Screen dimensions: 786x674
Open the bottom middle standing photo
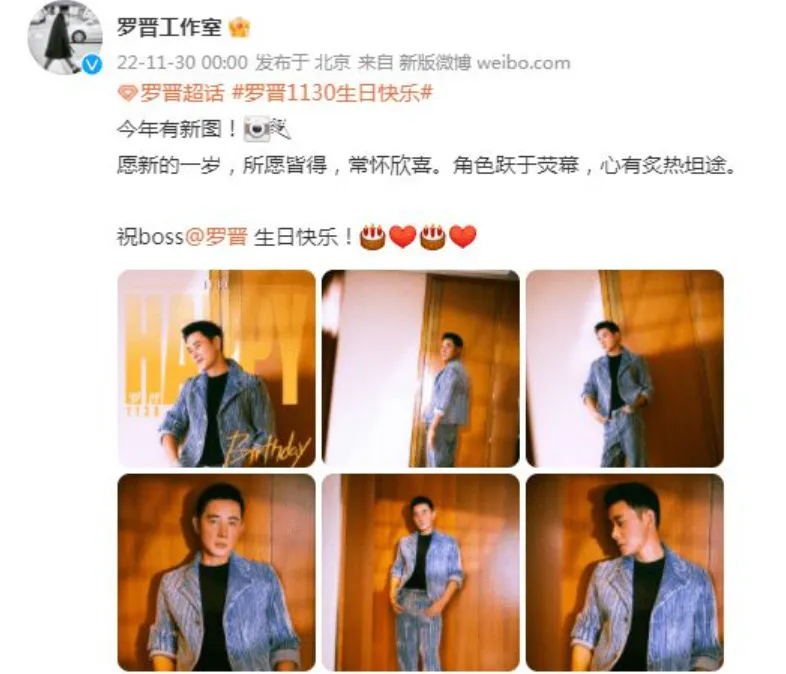421,572
